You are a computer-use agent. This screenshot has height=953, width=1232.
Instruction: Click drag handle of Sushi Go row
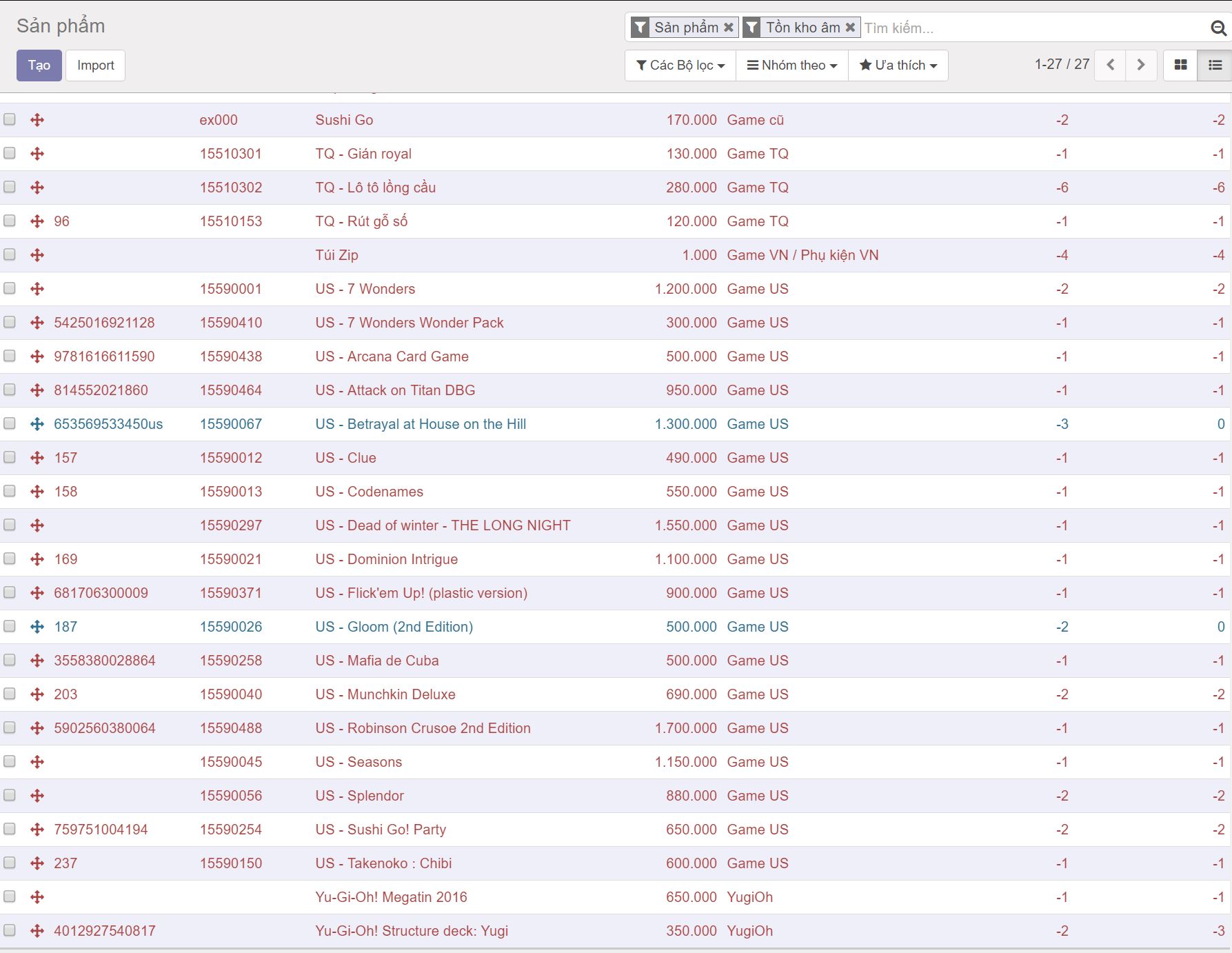tap(37, 120)
